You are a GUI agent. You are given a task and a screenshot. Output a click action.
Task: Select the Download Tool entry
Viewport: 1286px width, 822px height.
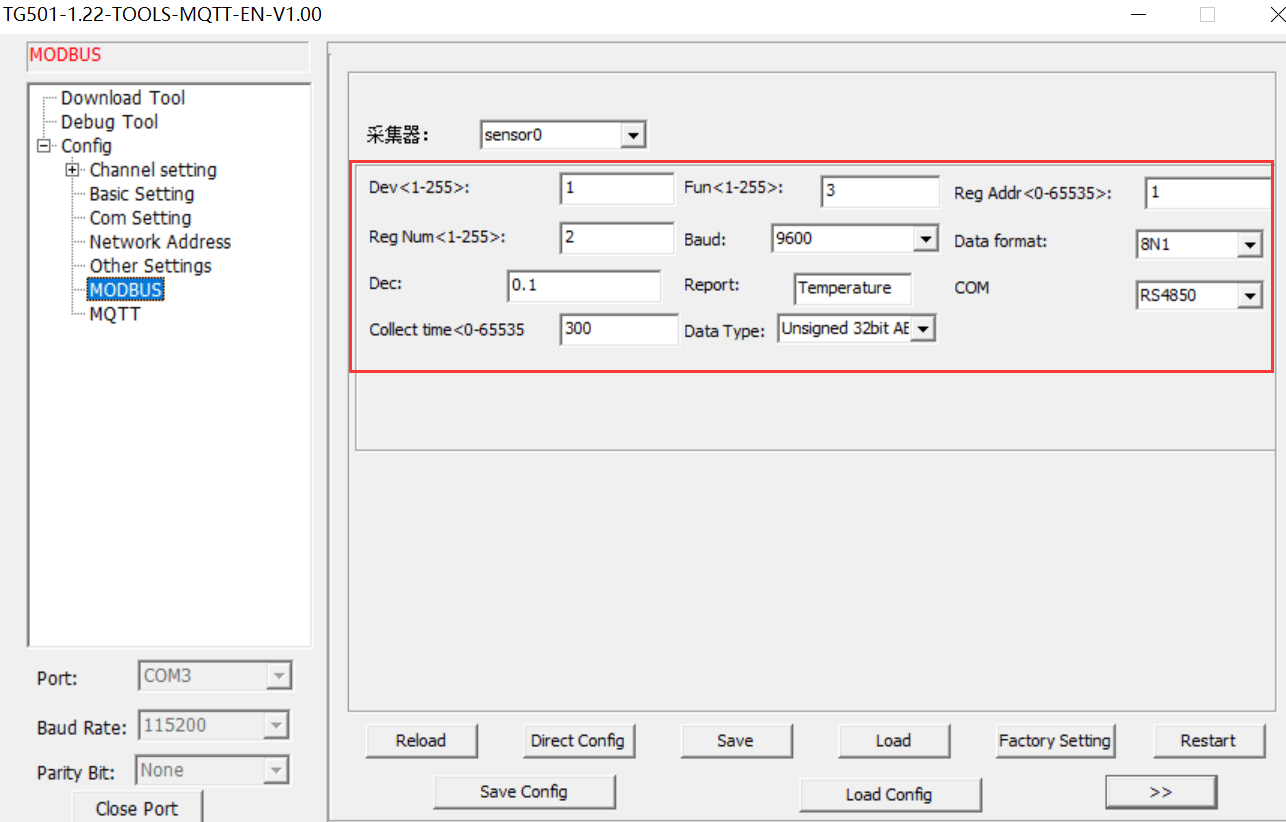pyautogui.click(x=123, y=97)
